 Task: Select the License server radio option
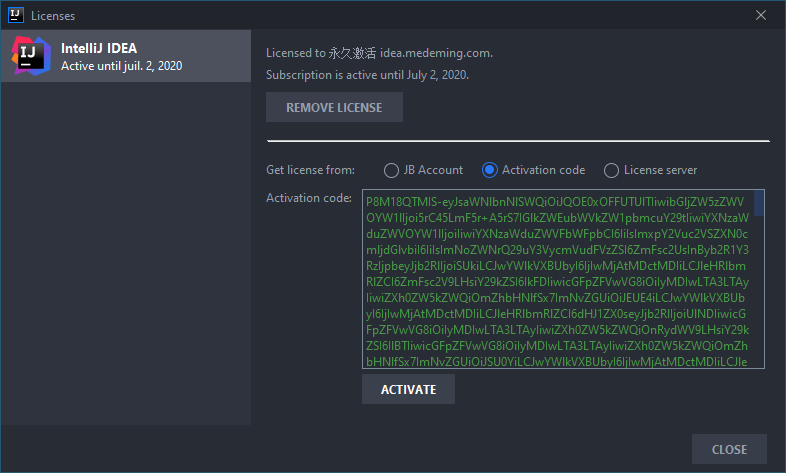pos(650,170)
